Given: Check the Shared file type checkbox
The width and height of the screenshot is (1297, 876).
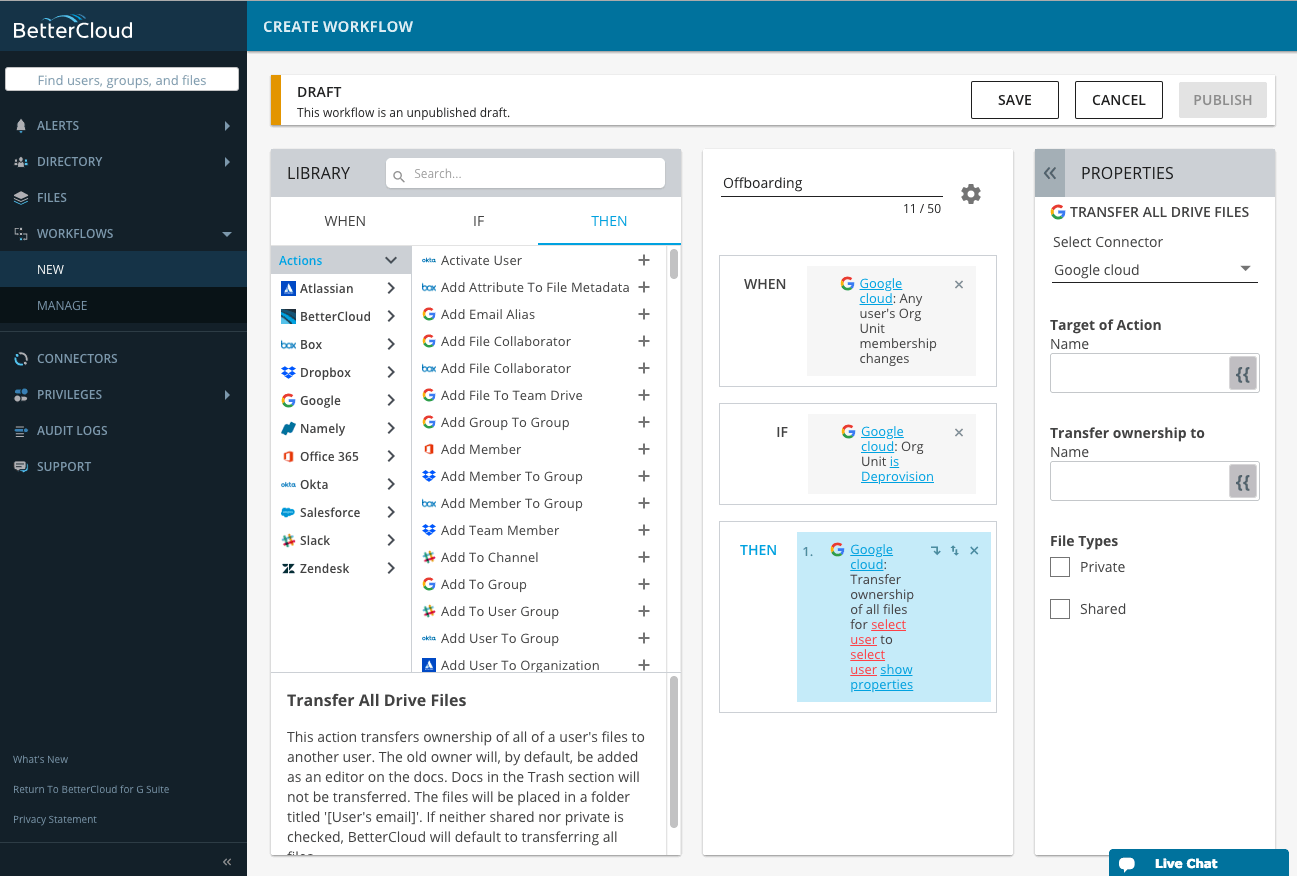Looking at the screenshot, I should pos(1060,609).
